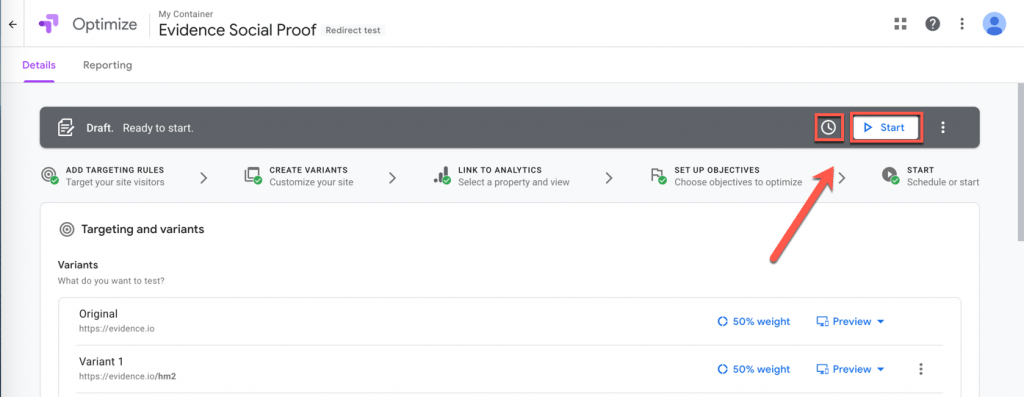Expand the Preview dropdown for Variant 1
This screenshot has width=1024, height=397.
pyautogui.click(x=850, y=370)
